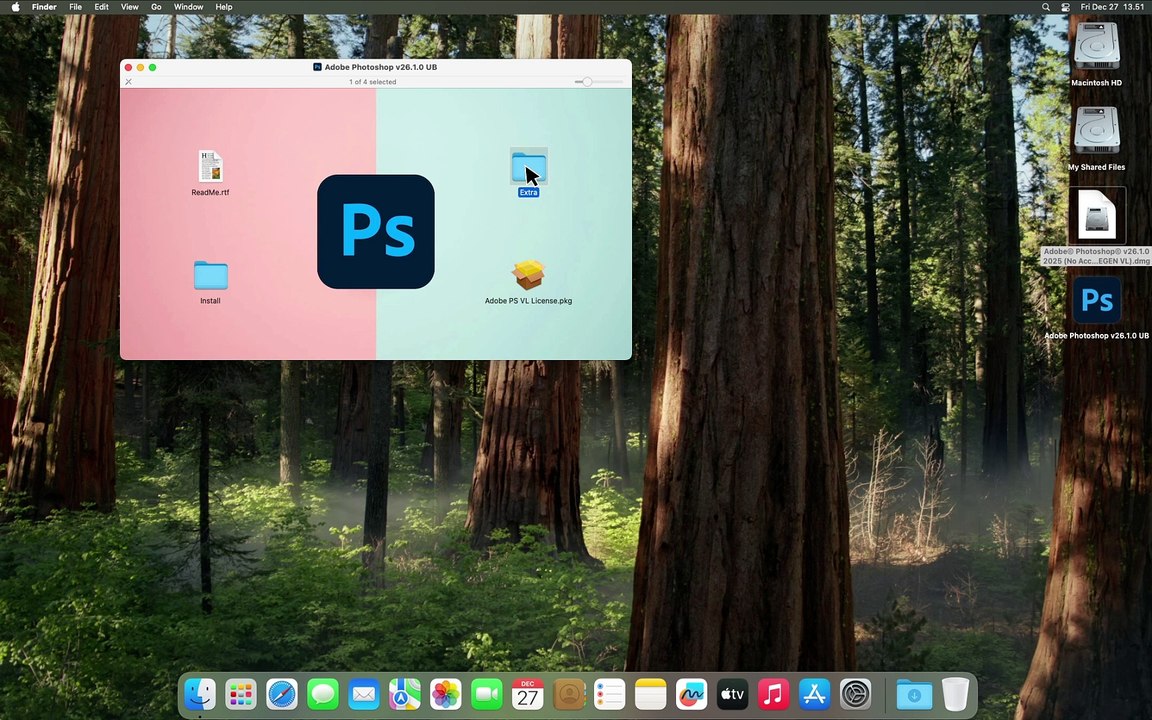Close the Adobe Photoshop Finder window
Viewport: 1152px width, 720px height.
coord(129,67)
